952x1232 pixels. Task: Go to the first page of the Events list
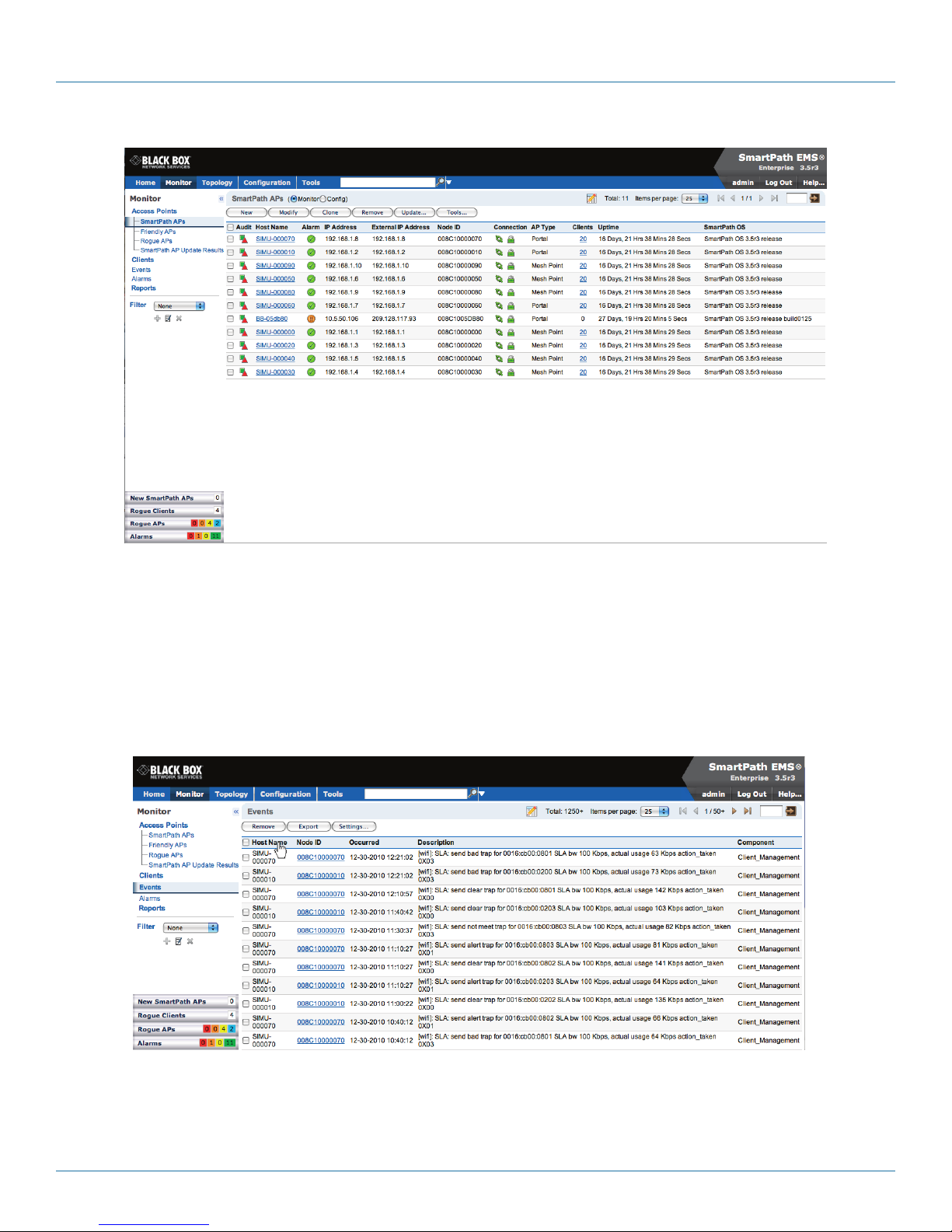pos(682,811)
